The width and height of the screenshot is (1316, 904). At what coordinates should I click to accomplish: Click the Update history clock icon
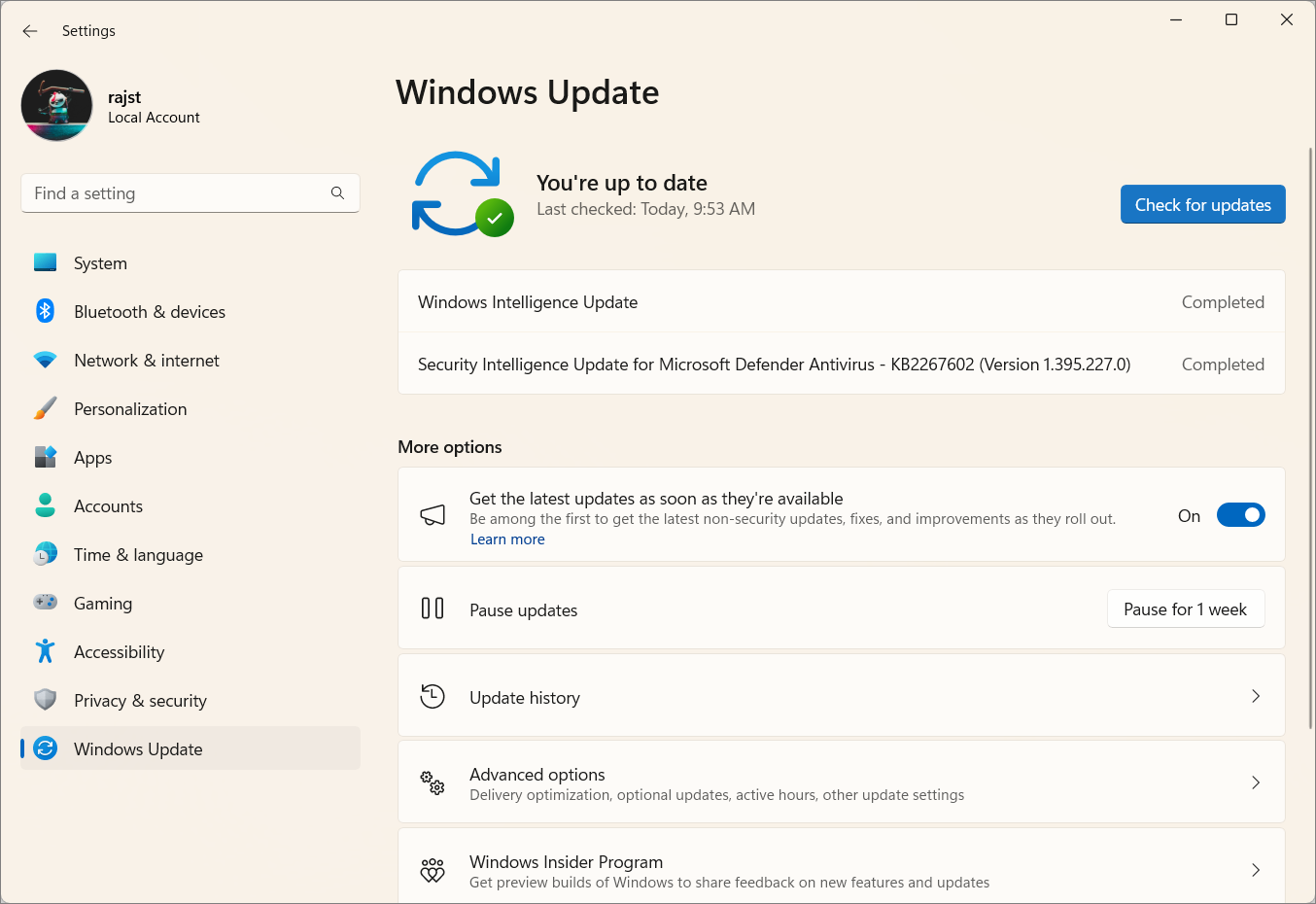coord(433,696)
